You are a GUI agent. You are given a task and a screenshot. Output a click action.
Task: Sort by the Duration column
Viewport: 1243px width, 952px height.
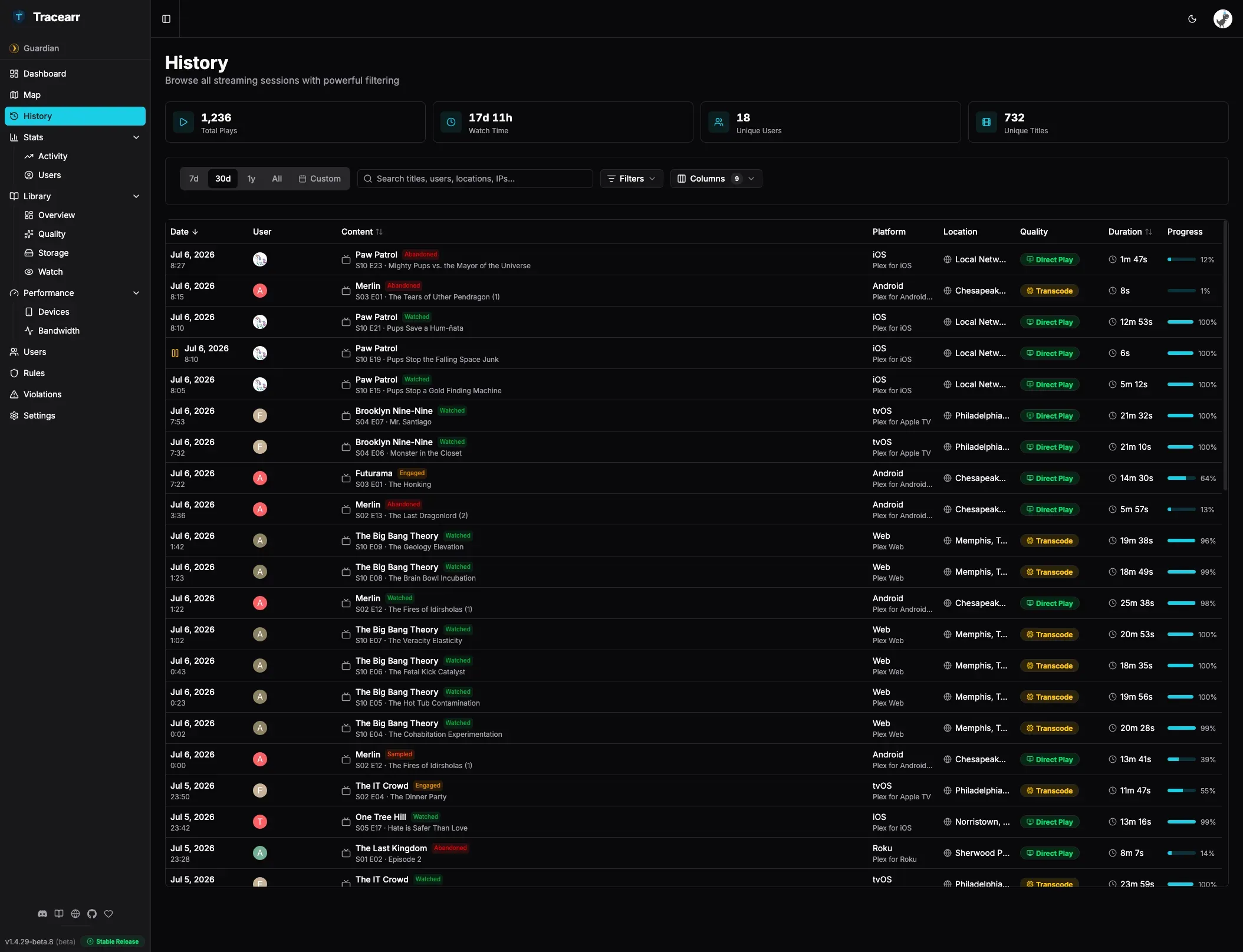click(1130, 232)
